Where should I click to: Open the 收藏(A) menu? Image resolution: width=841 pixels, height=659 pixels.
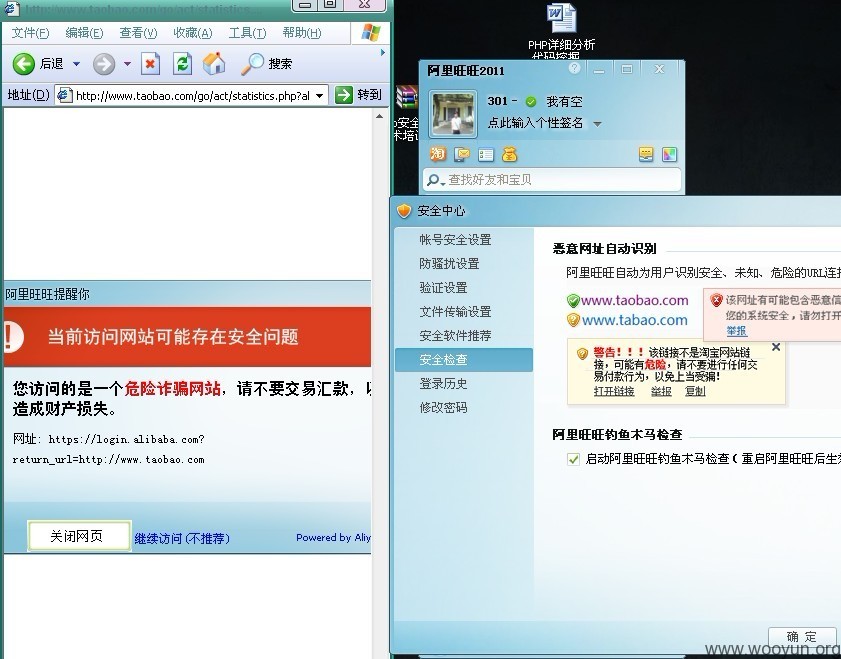point(193,33)
